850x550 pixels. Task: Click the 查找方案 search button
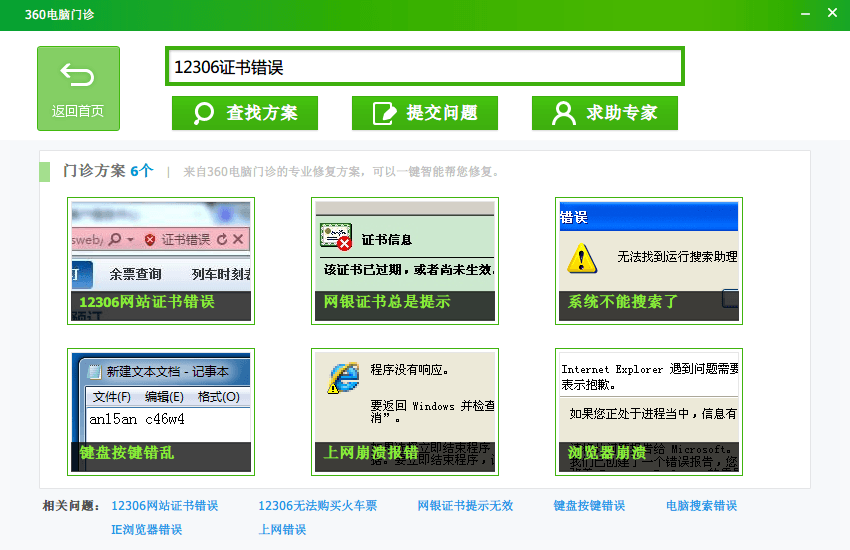[244, 113]
